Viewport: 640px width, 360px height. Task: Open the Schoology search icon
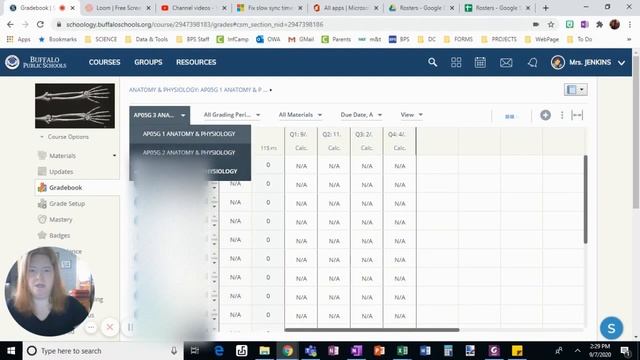432,62
